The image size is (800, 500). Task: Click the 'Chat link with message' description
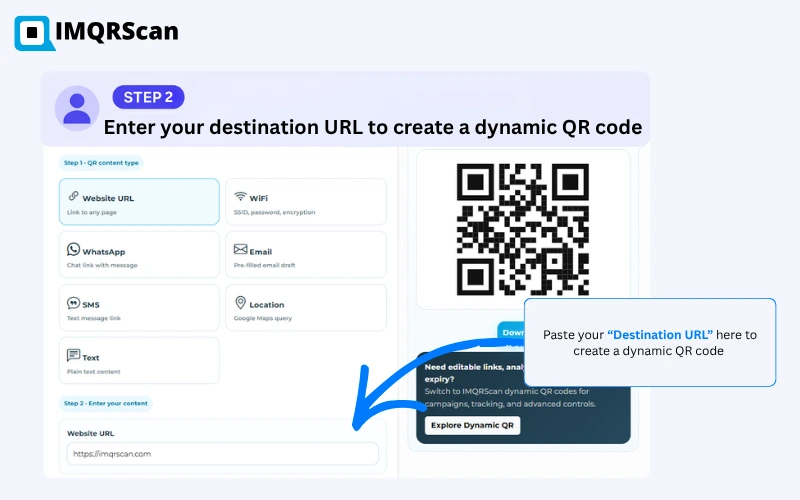click(102, 265)
